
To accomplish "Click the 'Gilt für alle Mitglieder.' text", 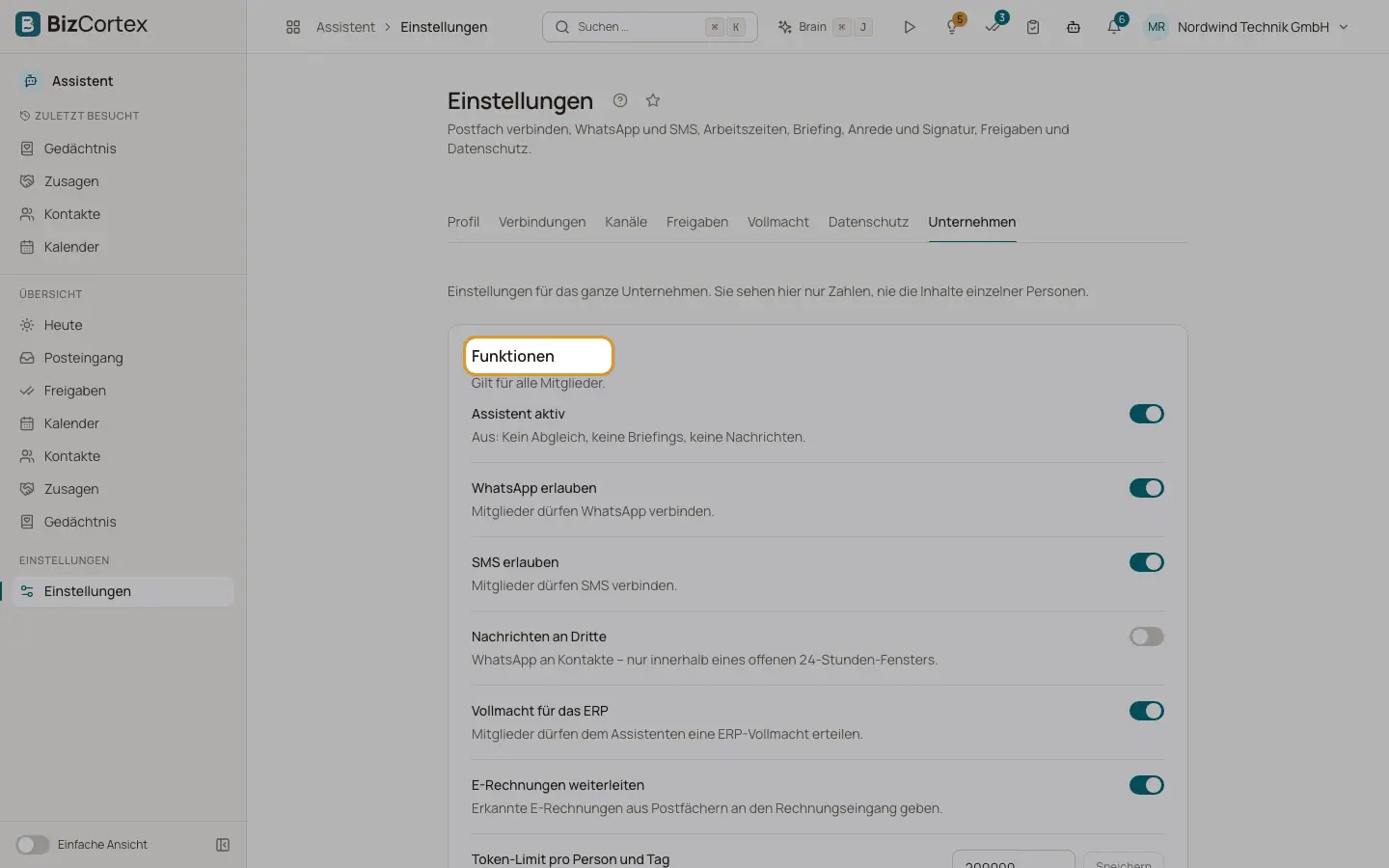I will 538,383.
